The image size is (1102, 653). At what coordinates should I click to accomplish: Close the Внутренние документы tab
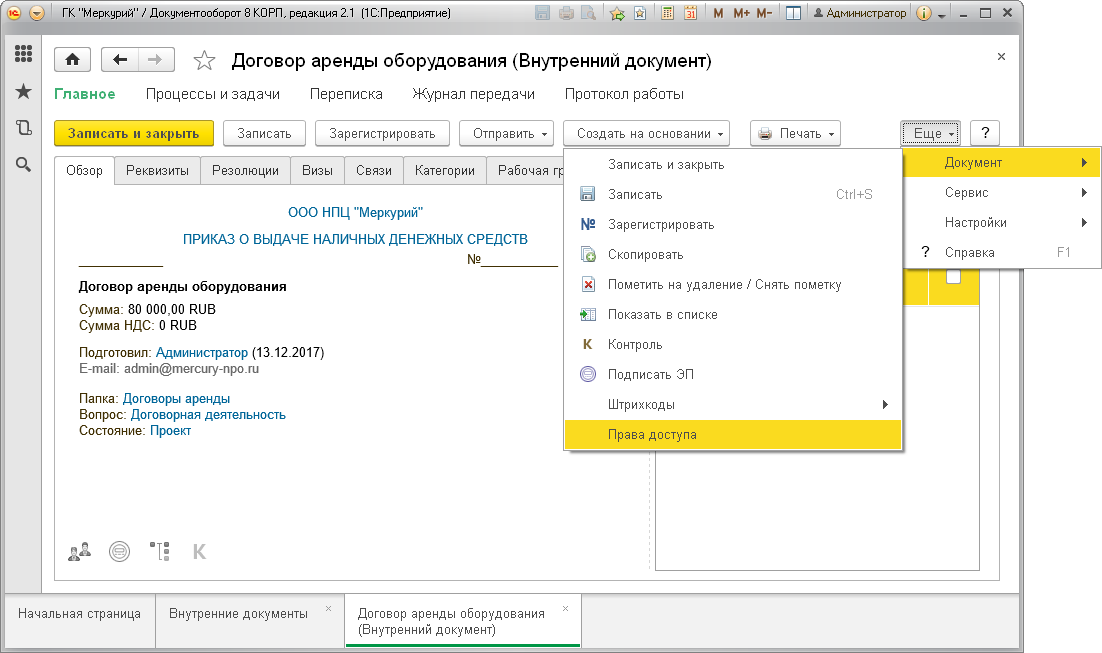click(x=328, y=609)
